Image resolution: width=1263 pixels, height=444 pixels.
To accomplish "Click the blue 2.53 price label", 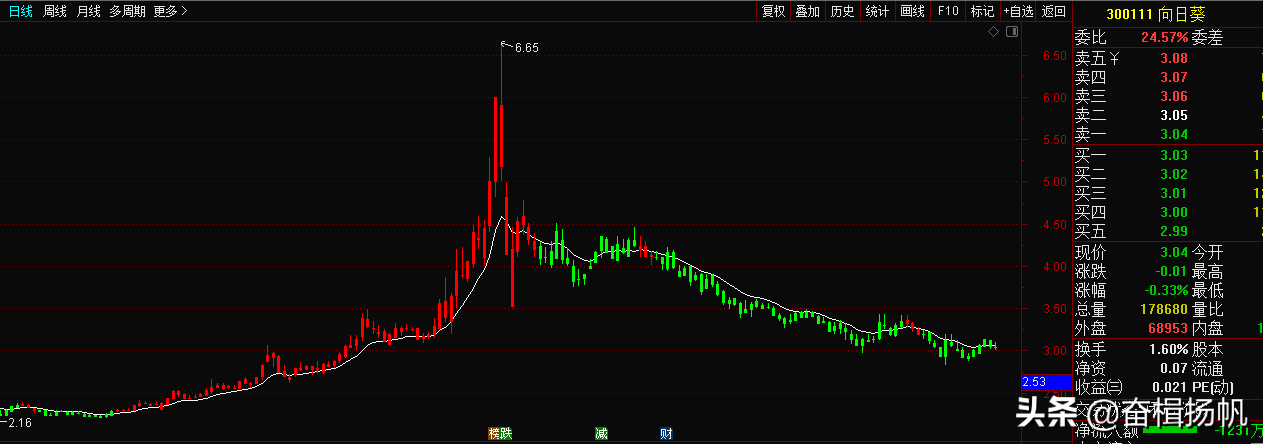I will pyautogui.click(x=1045, y=382).
